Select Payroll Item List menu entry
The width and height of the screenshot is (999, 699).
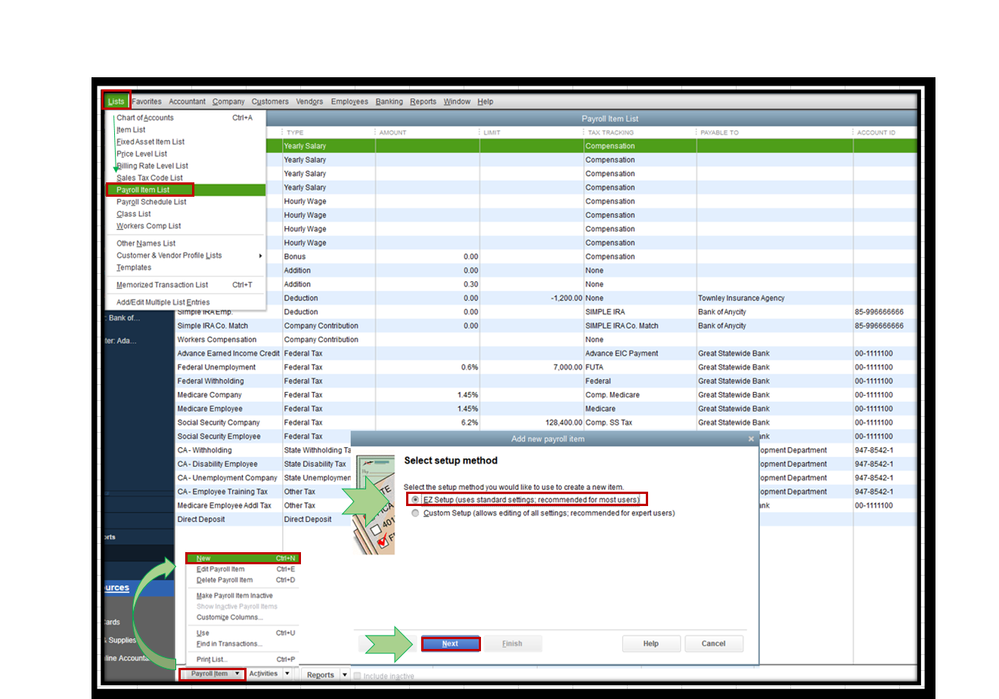pyautogui.click(x=185, y=190)
